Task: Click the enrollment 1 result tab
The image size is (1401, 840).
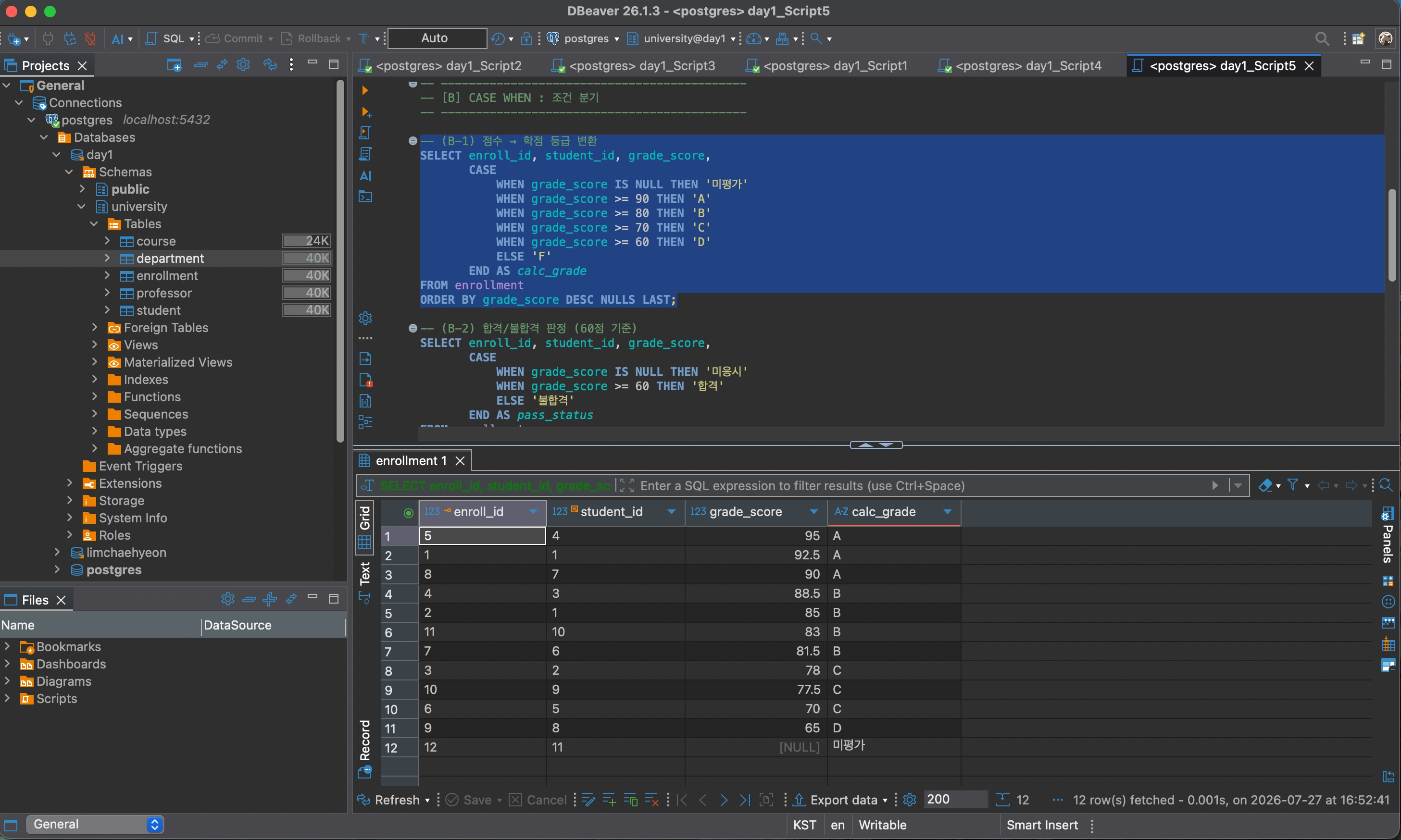Action: tap(410, 461)
